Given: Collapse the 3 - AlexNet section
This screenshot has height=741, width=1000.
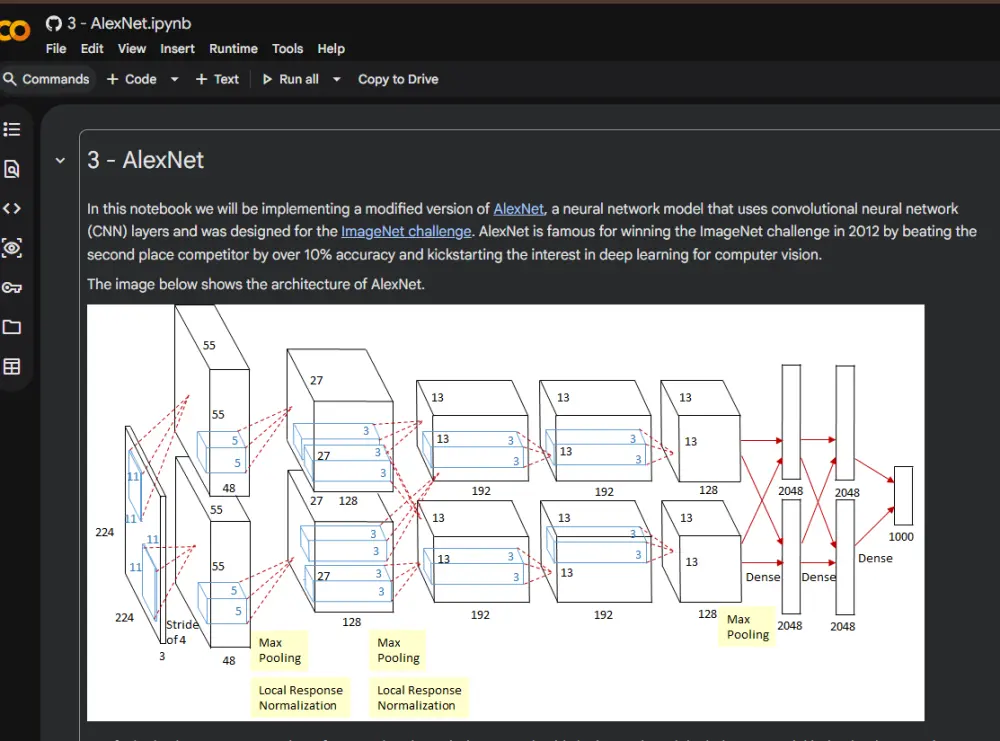Looking at the screenshot, I should (60, 161).
